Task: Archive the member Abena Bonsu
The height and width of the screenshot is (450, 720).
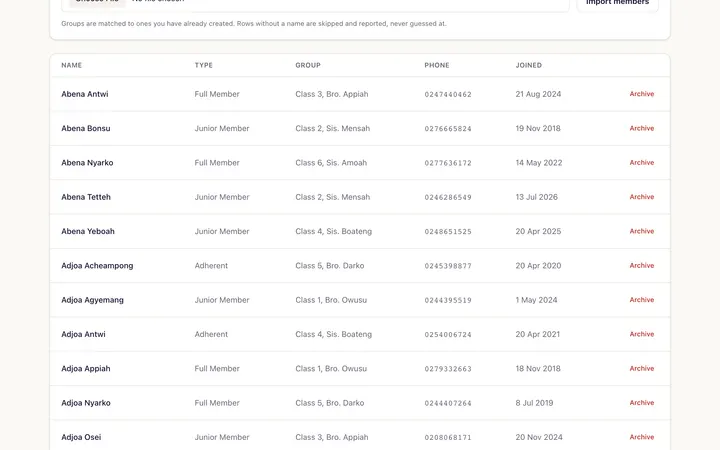Action: coord(641,128)
